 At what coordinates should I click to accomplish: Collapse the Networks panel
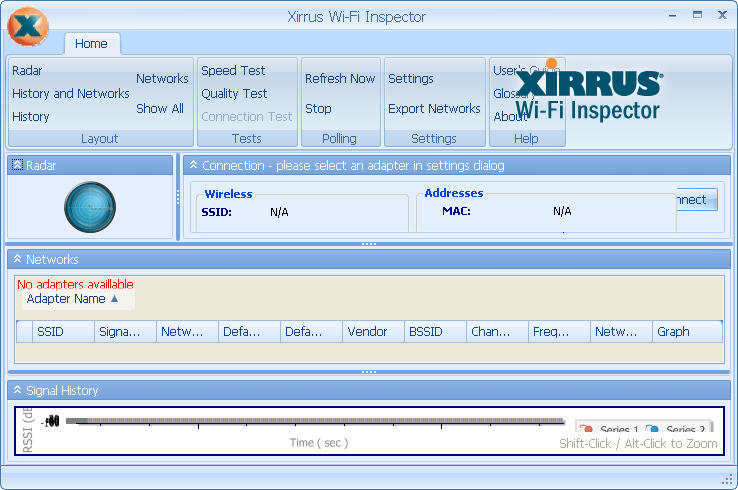click(17, 259)
